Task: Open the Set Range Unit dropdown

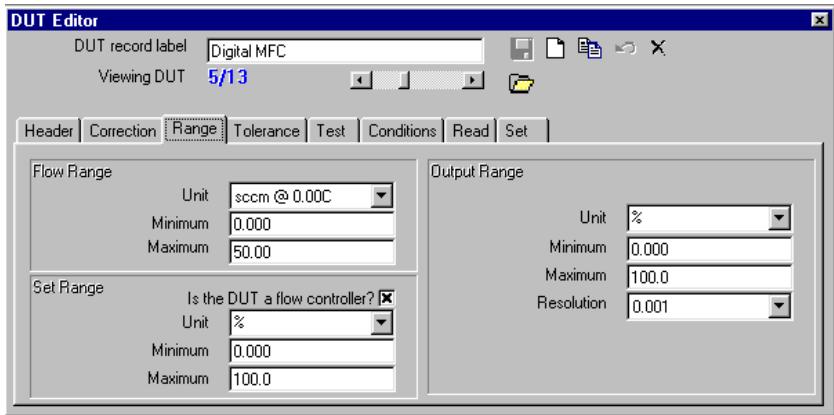Action: coord(381,323)
